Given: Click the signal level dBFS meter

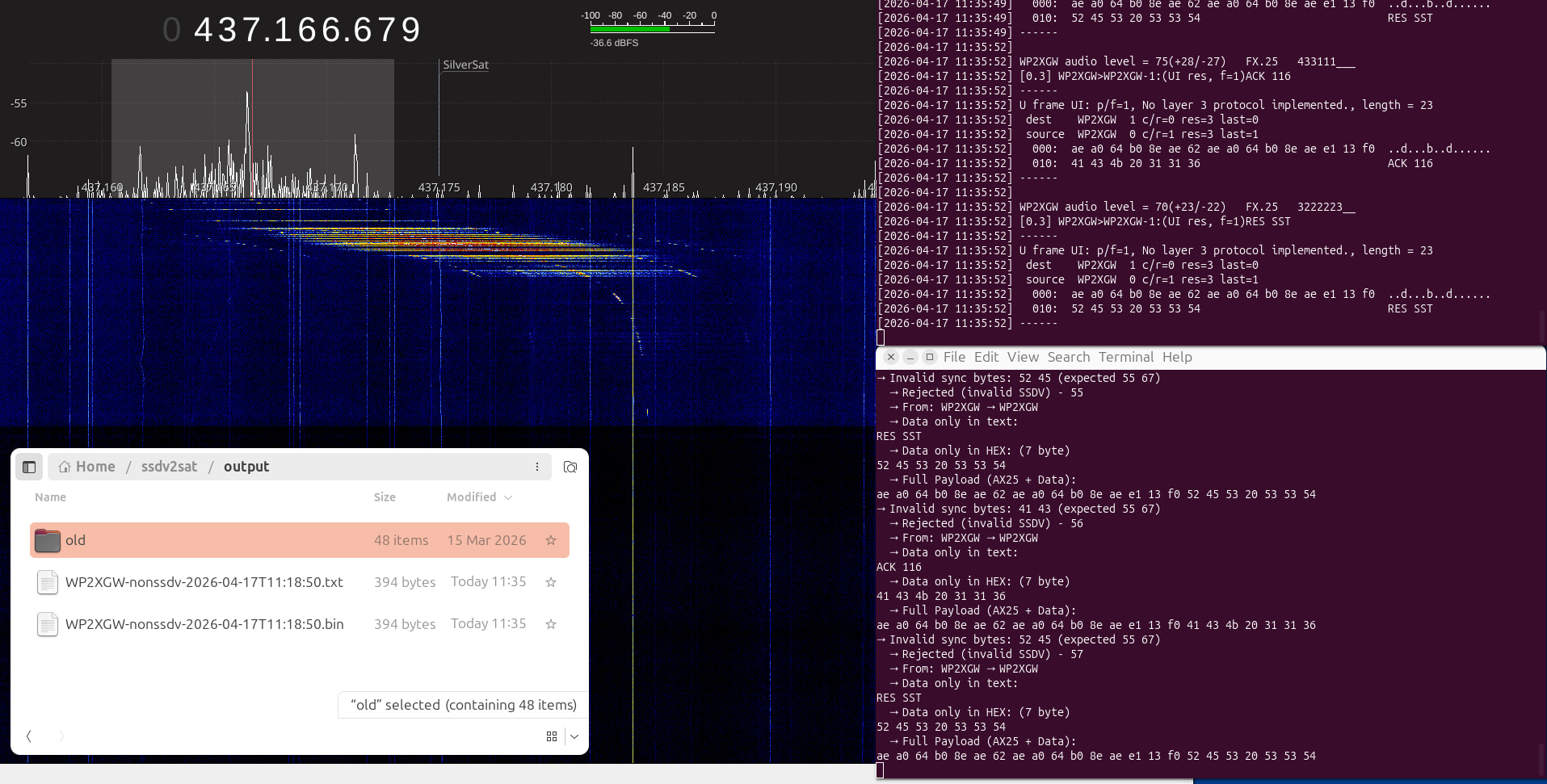Looking at the screenshot, I should [651, 27].
